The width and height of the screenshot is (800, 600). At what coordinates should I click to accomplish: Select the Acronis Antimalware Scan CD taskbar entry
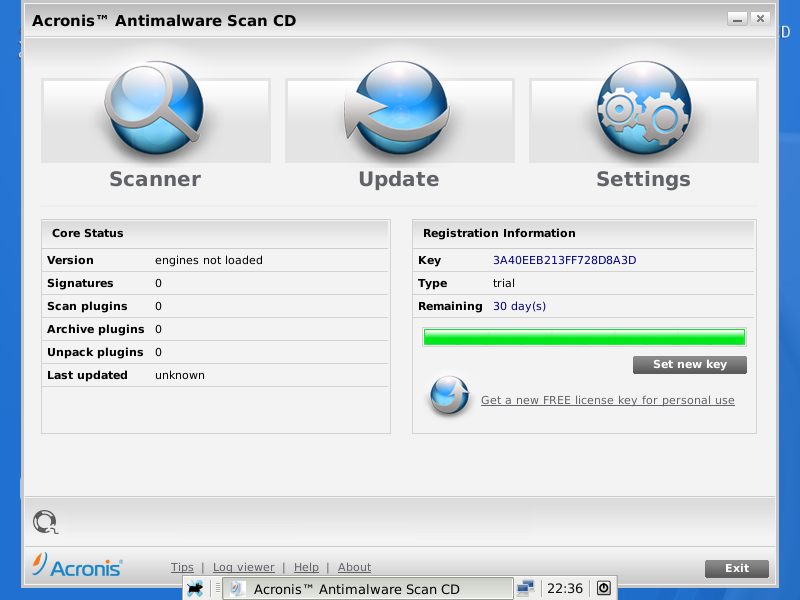coord(367,589)
